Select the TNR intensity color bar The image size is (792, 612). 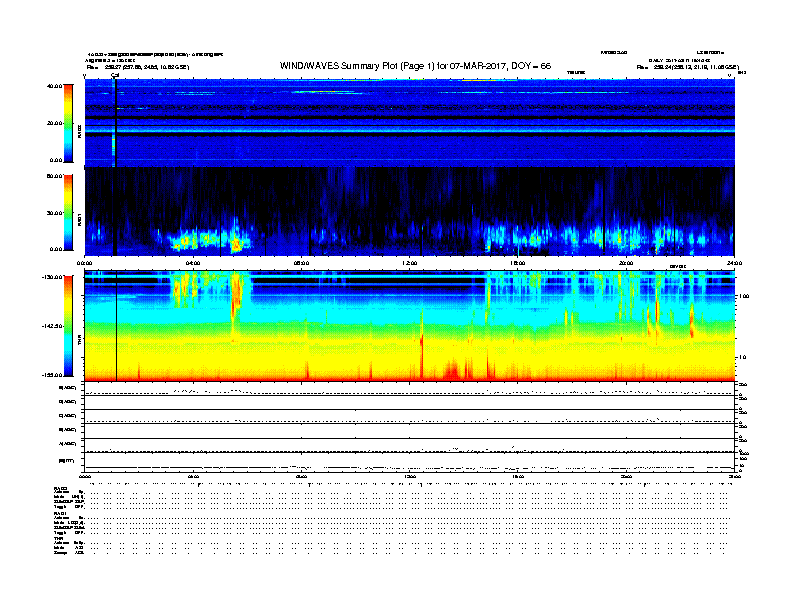click(x=68, y=326)
